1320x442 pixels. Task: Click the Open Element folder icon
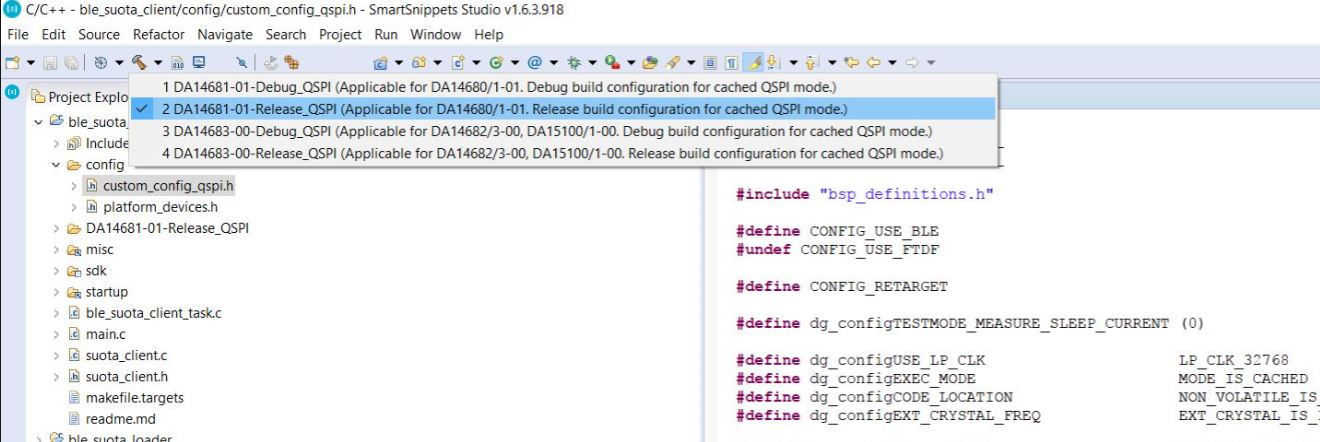650,62
